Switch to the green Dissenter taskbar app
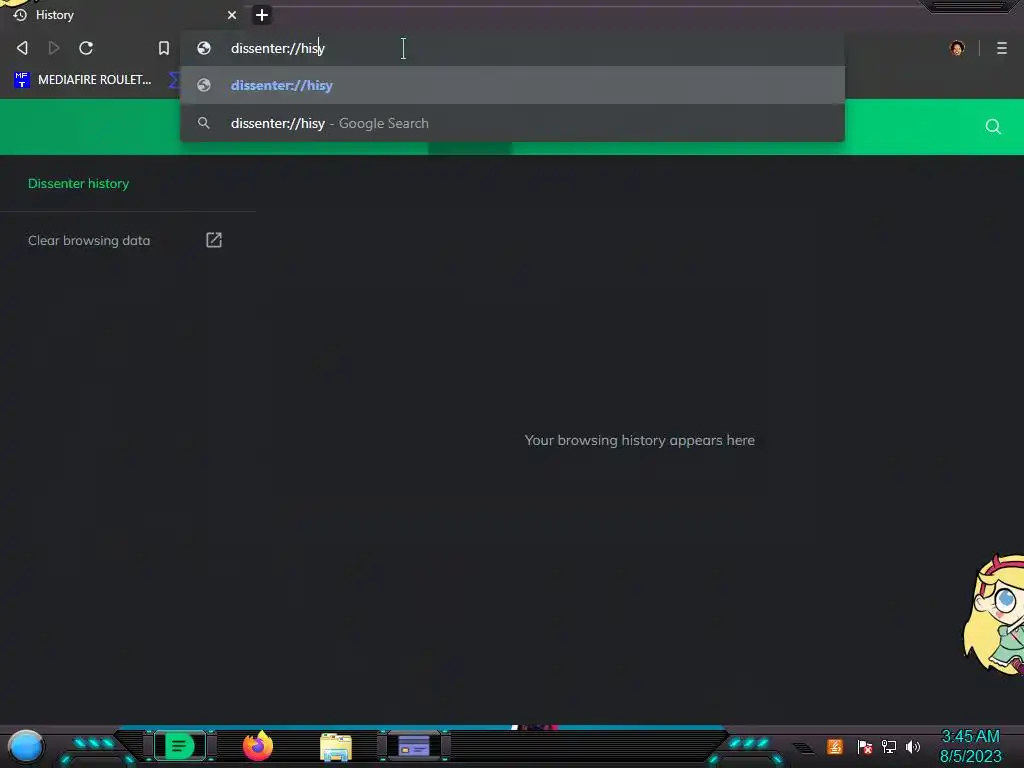The width and height of the screenshot is (1024, 768). tap(180, 746)
